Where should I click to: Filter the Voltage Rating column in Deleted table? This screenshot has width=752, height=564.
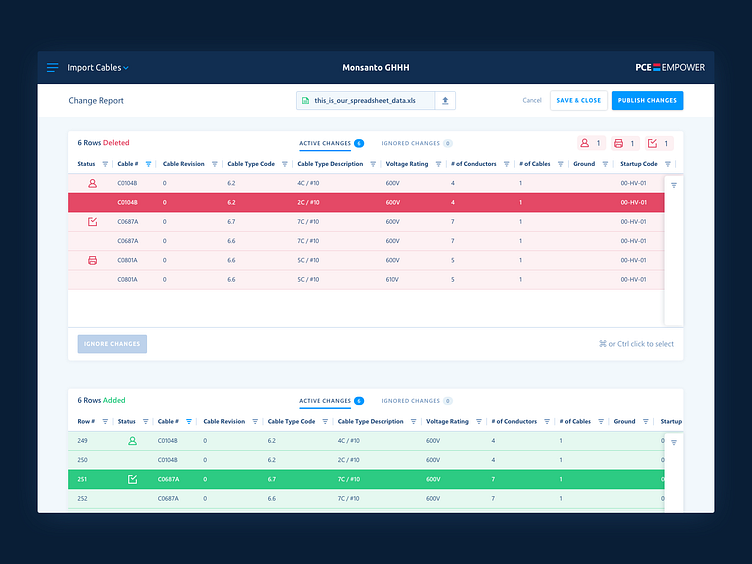pyautogui.click(x=438, y=164)
